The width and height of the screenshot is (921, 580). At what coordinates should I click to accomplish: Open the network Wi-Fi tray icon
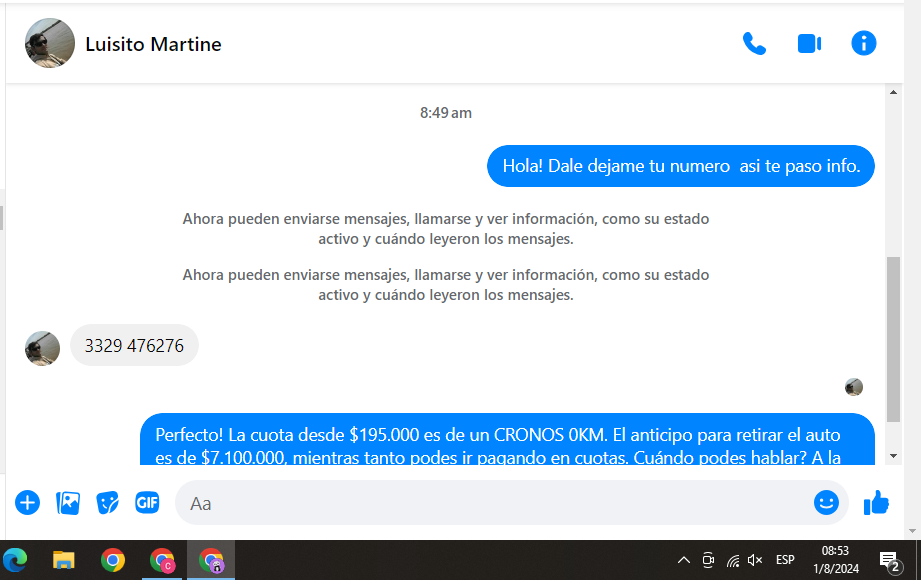click(732, 560)
